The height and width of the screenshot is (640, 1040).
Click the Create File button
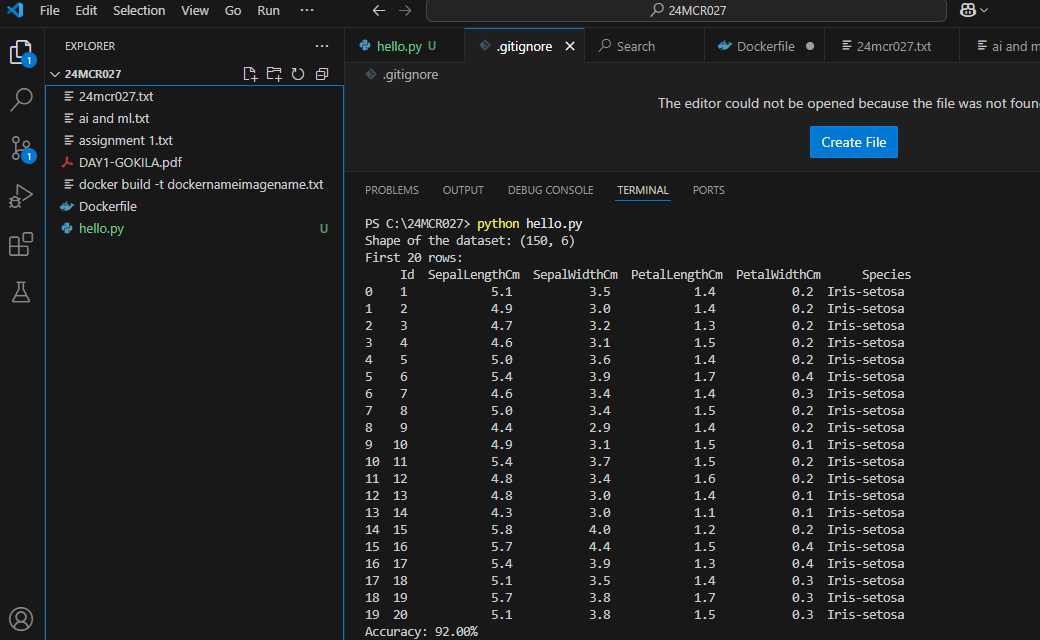pos(854,142)
